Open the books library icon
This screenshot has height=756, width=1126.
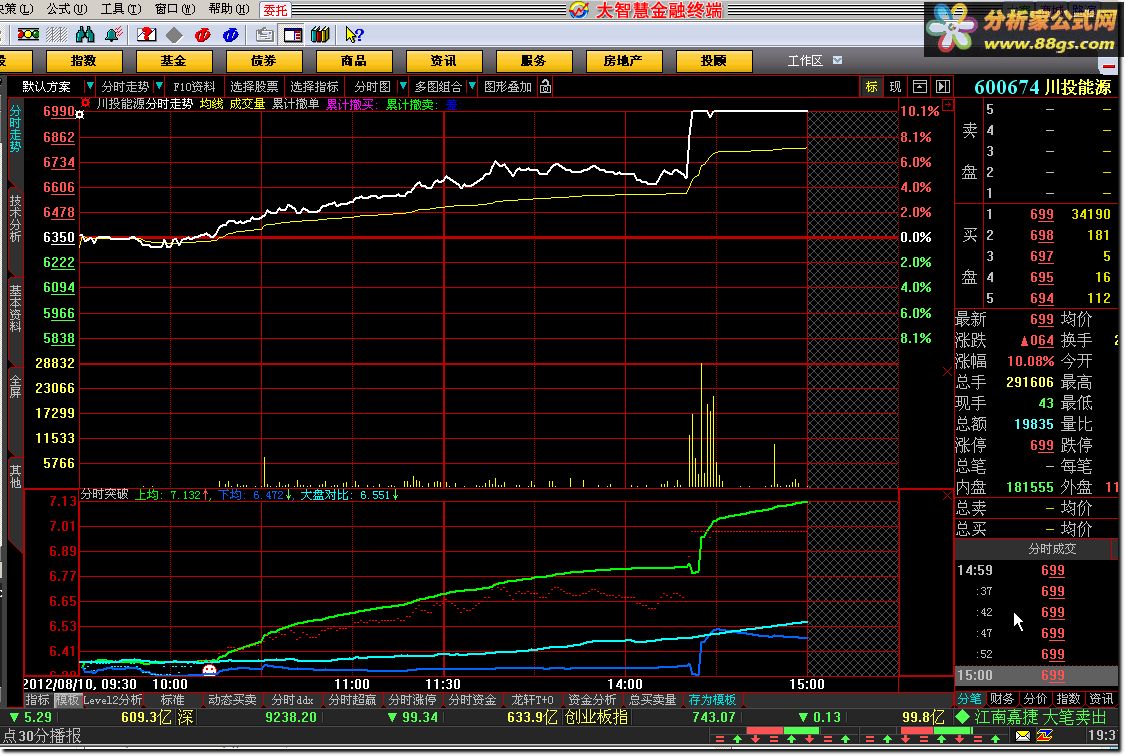click(x=320, y=34)
